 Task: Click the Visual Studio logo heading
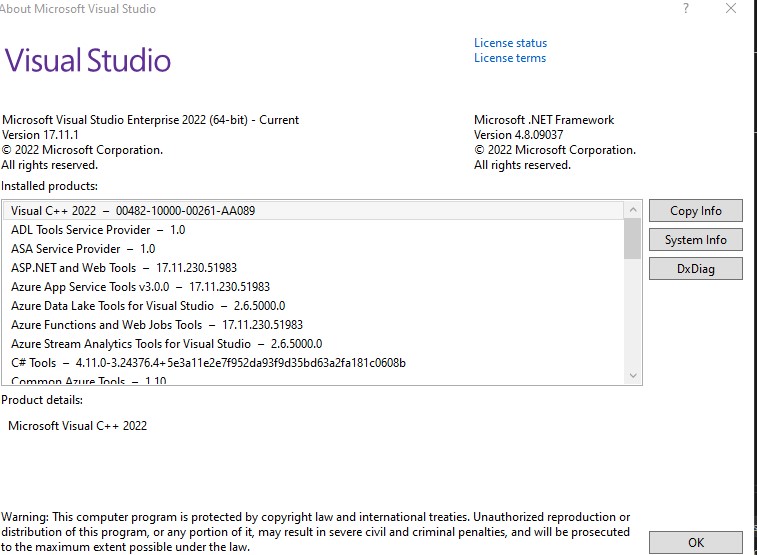coord(88,60)
